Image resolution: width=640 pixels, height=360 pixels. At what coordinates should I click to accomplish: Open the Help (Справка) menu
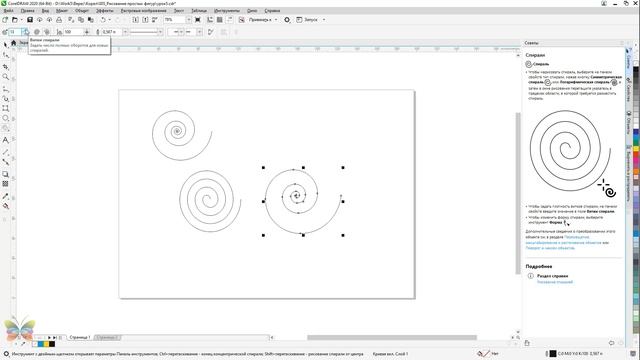pyautogui.click(x=272, y=11)
